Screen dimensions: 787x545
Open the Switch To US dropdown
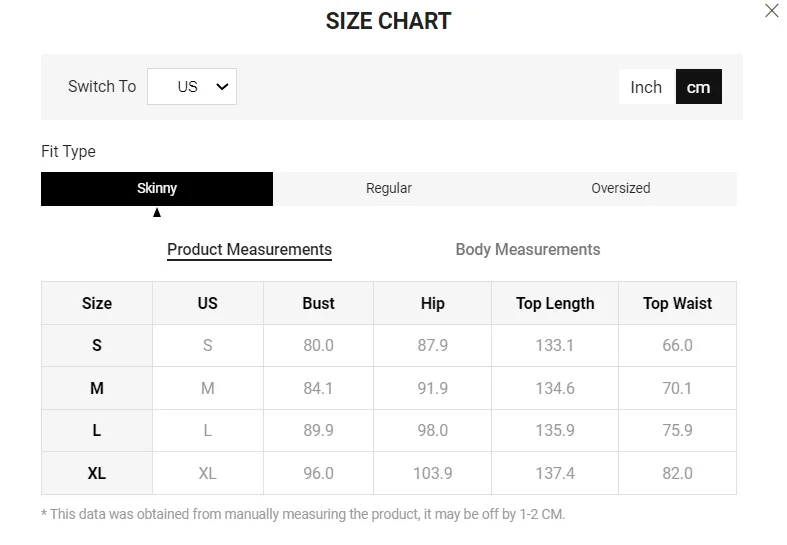click(192, 87)
